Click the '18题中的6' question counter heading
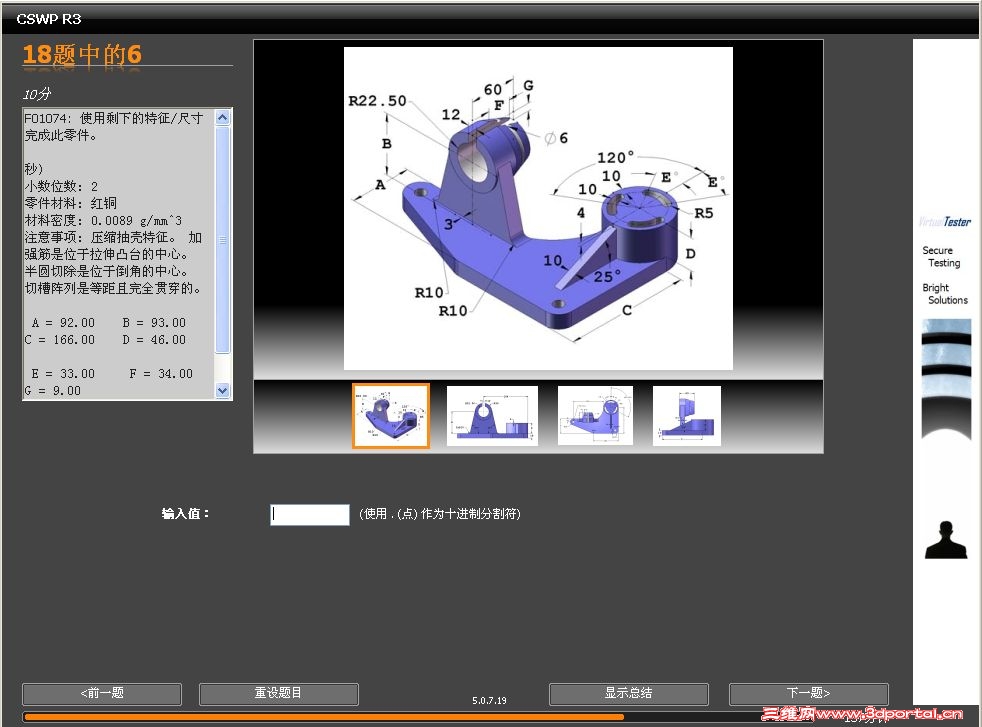This screenshot has height=727, width=982. 82,54
